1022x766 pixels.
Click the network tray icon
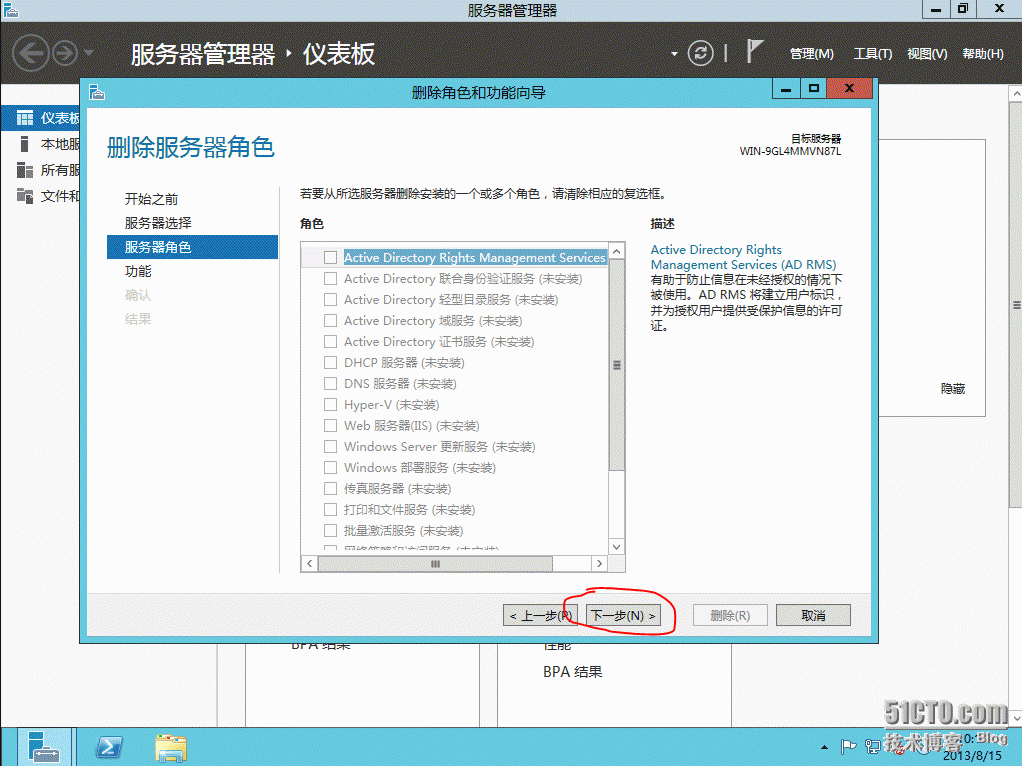click(x=873, y=746)
